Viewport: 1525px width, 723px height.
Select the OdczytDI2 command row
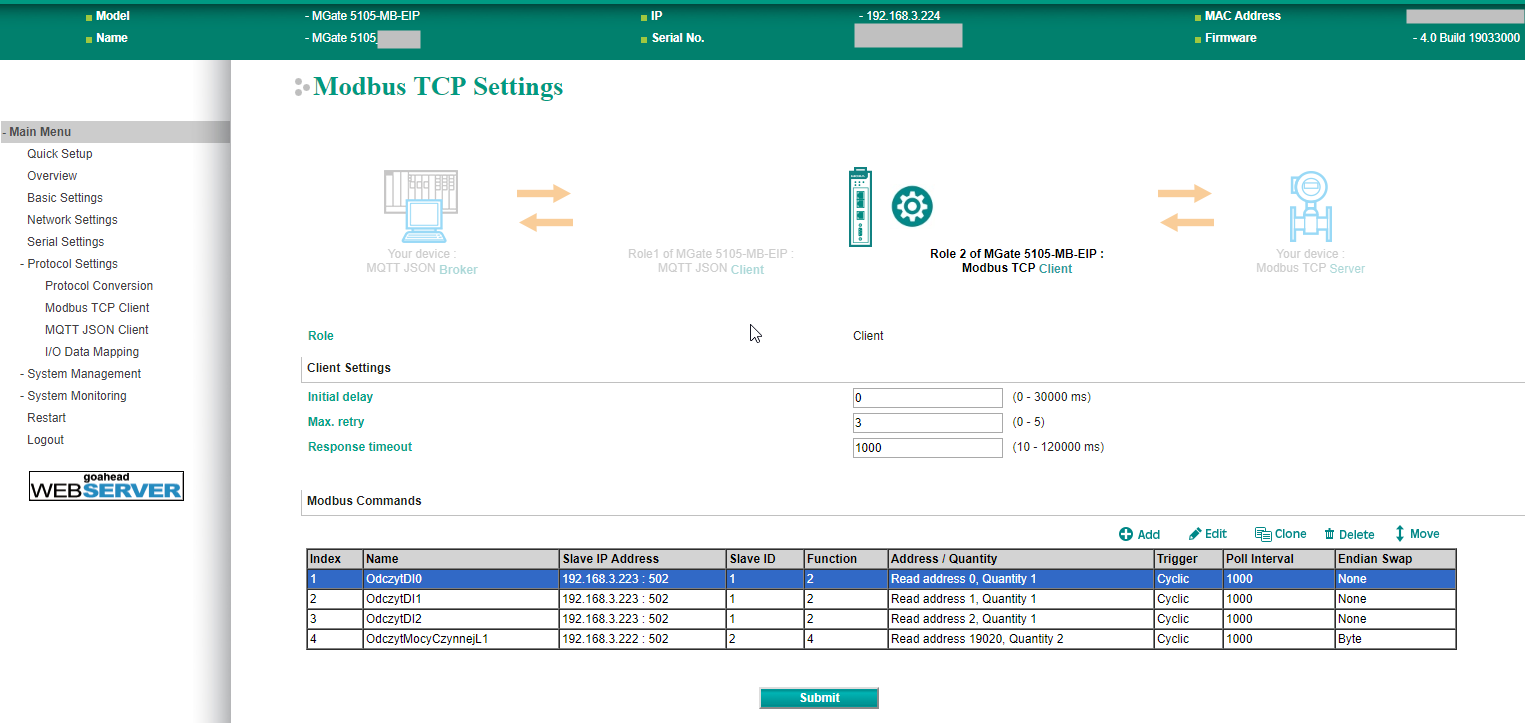[x=881, y=619]
